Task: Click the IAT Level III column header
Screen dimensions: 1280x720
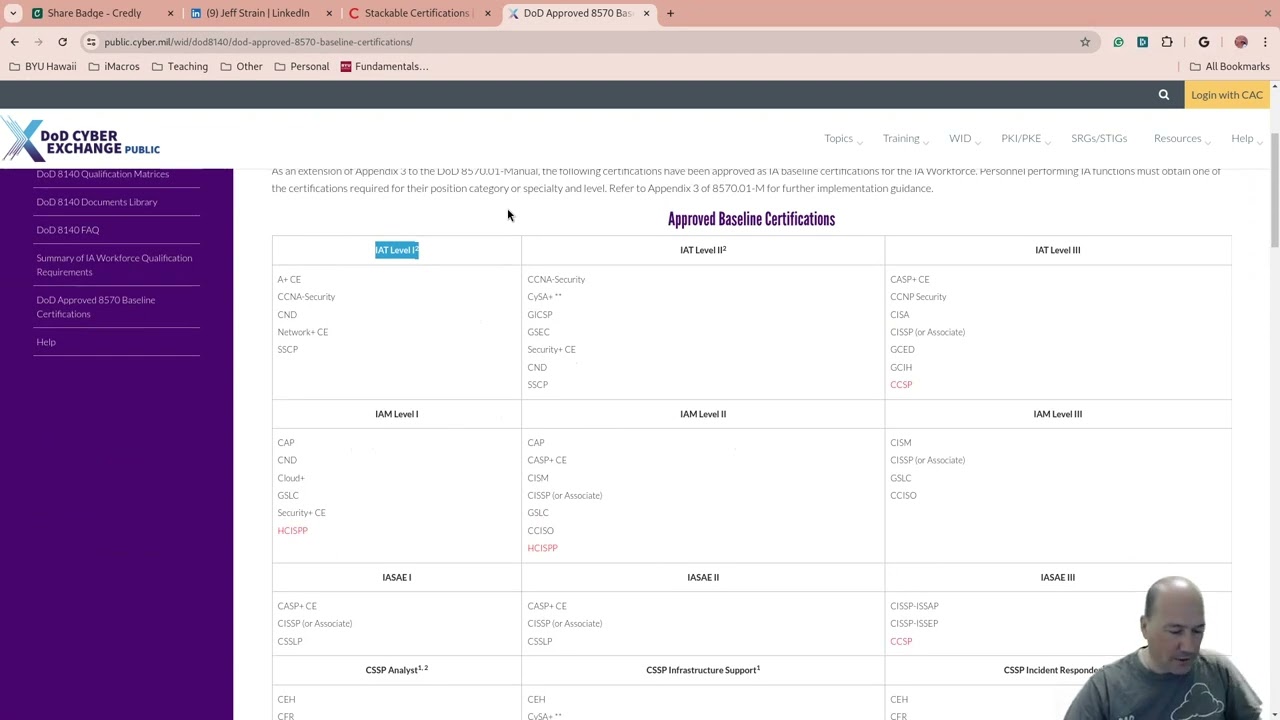Action: pyautogui.click(x=1057, y=250)
